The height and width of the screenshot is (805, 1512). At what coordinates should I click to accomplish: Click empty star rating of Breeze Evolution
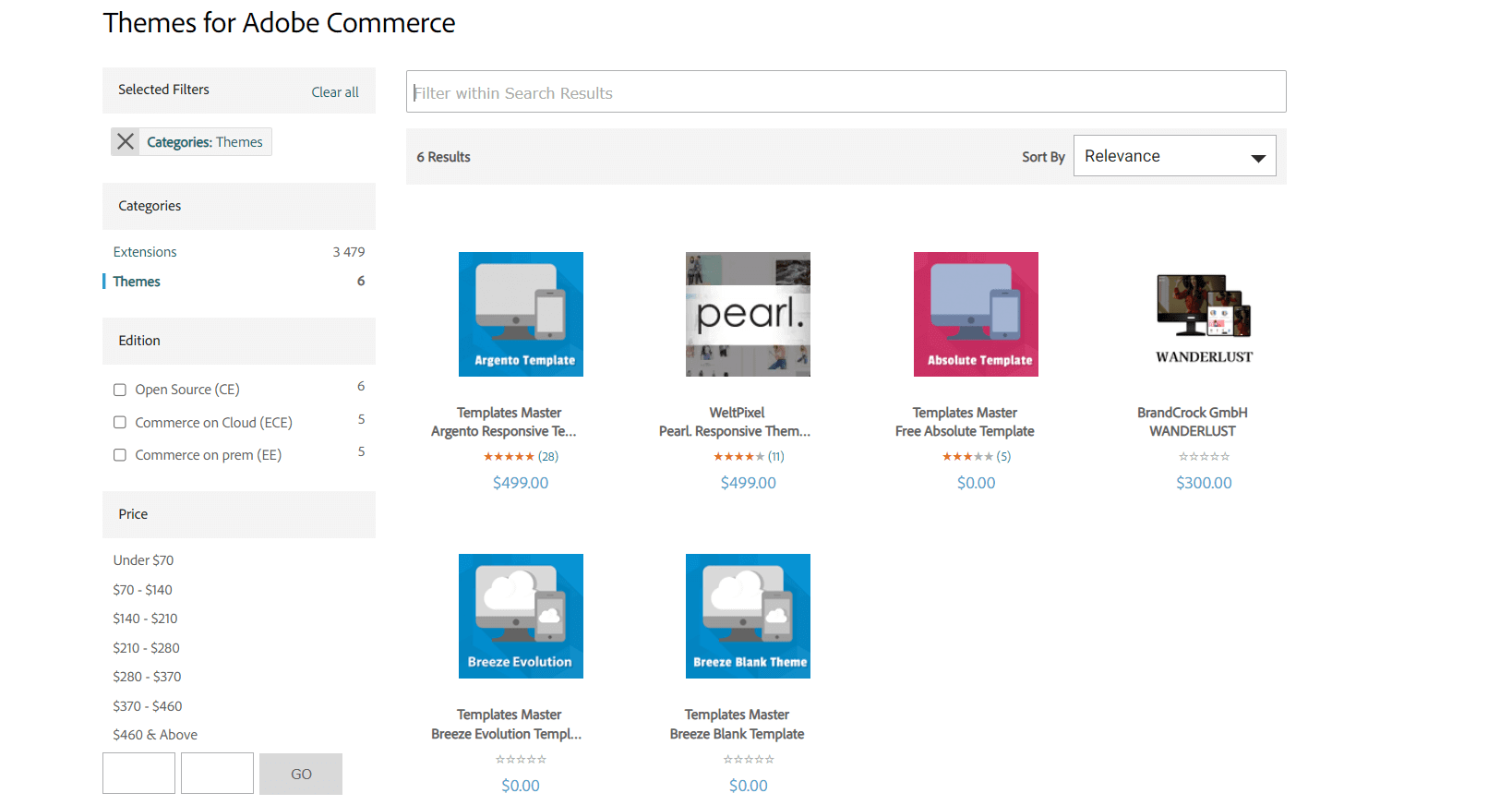click(x=521, y=759)
